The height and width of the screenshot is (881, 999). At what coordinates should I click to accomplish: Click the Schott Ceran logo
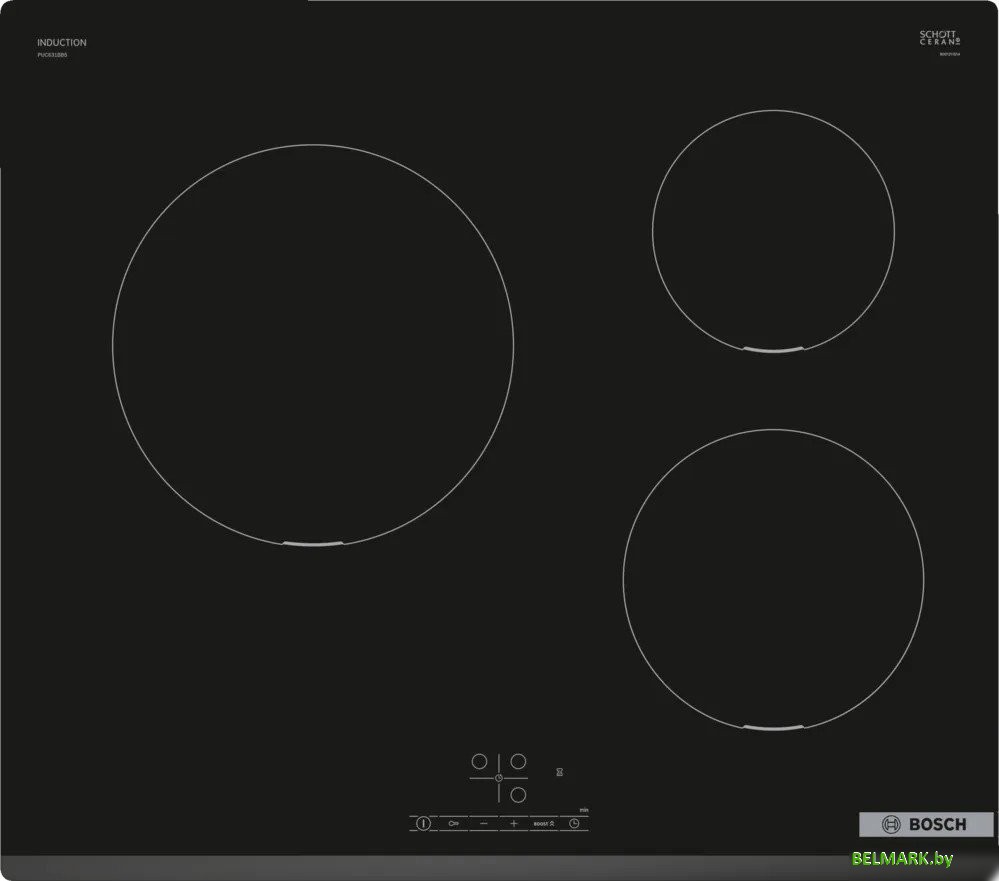(939, 39)
